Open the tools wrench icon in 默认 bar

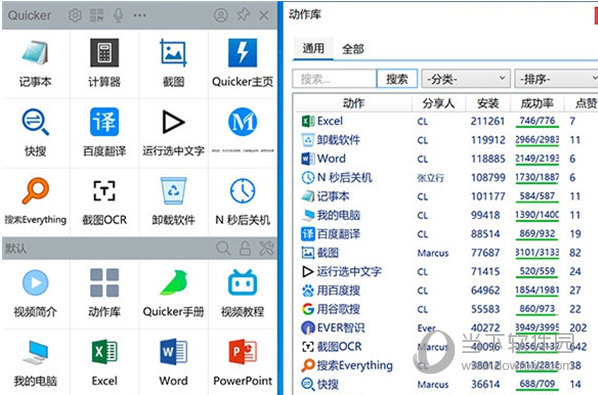pos(267,248)
